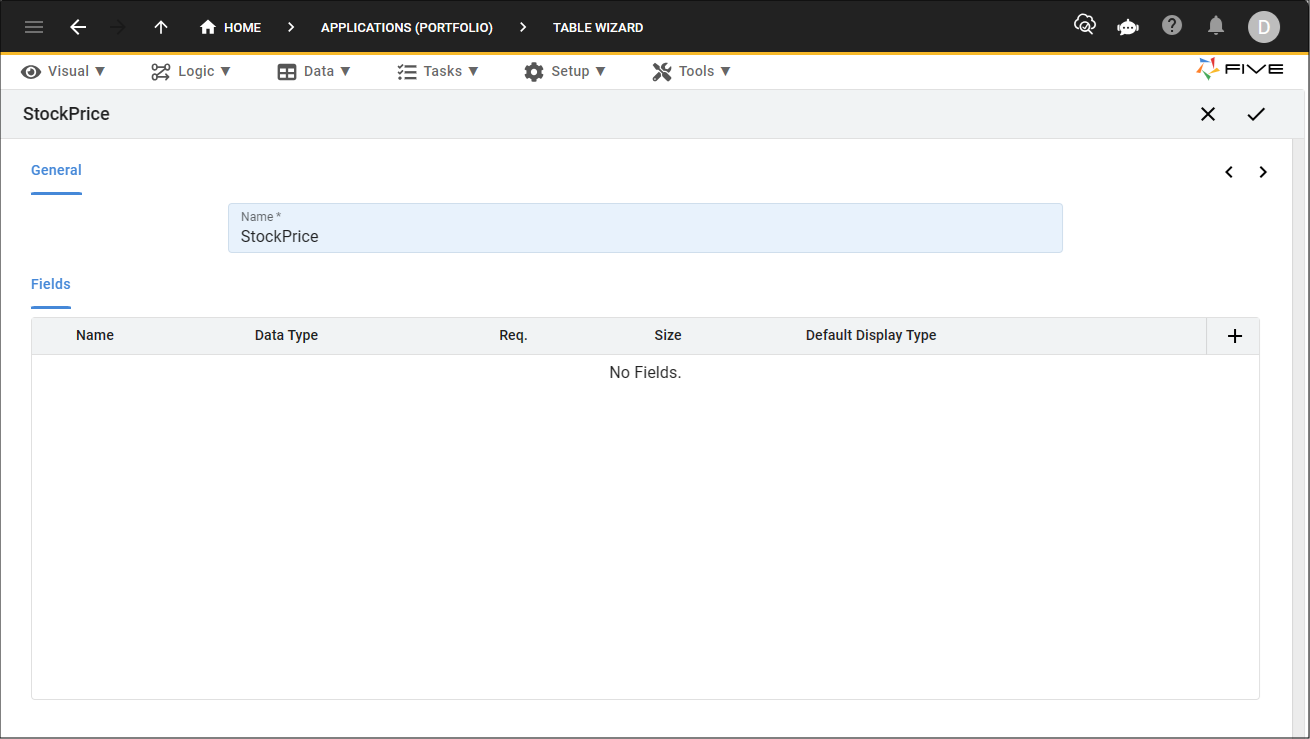Click the Name input field
Image resolution: width=1310 pixels, height=739 pixels.
click(x=645, y=228)
